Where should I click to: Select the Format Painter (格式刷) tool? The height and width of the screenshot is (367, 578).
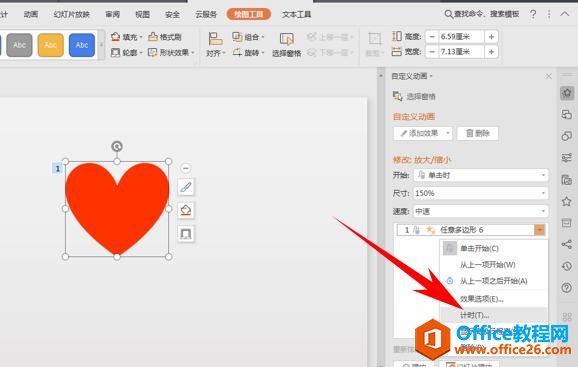click(x=165, y=37)
